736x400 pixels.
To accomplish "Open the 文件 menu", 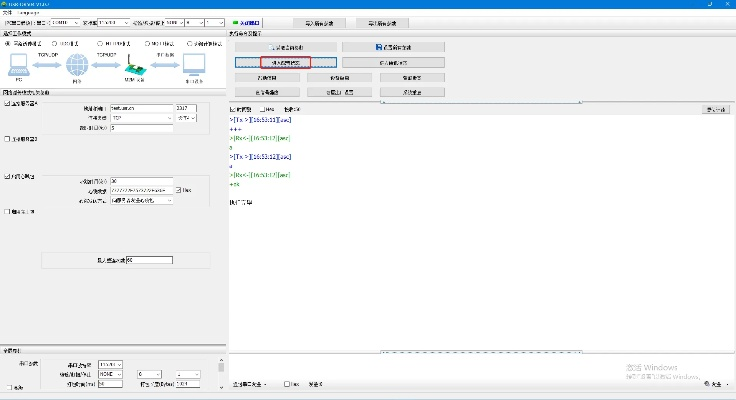I will coord(7,13).
